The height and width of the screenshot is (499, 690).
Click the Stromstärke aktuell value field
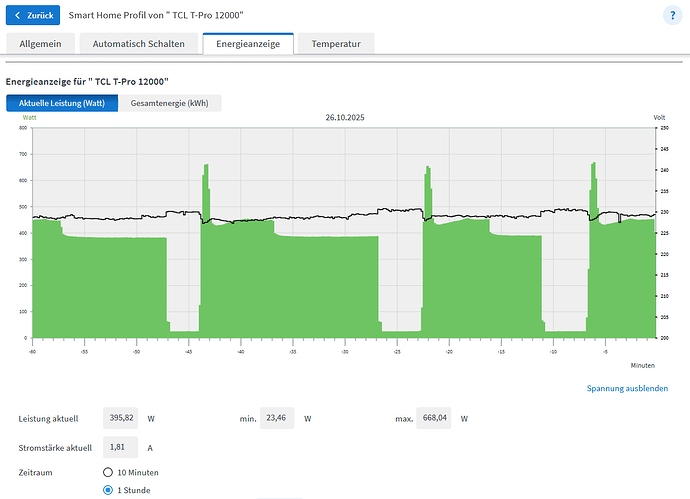[122, 447]
